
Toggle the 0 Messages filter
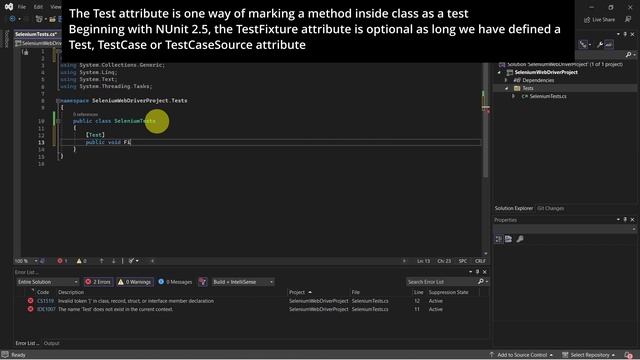pyautogui.click(x=175, y=282)
